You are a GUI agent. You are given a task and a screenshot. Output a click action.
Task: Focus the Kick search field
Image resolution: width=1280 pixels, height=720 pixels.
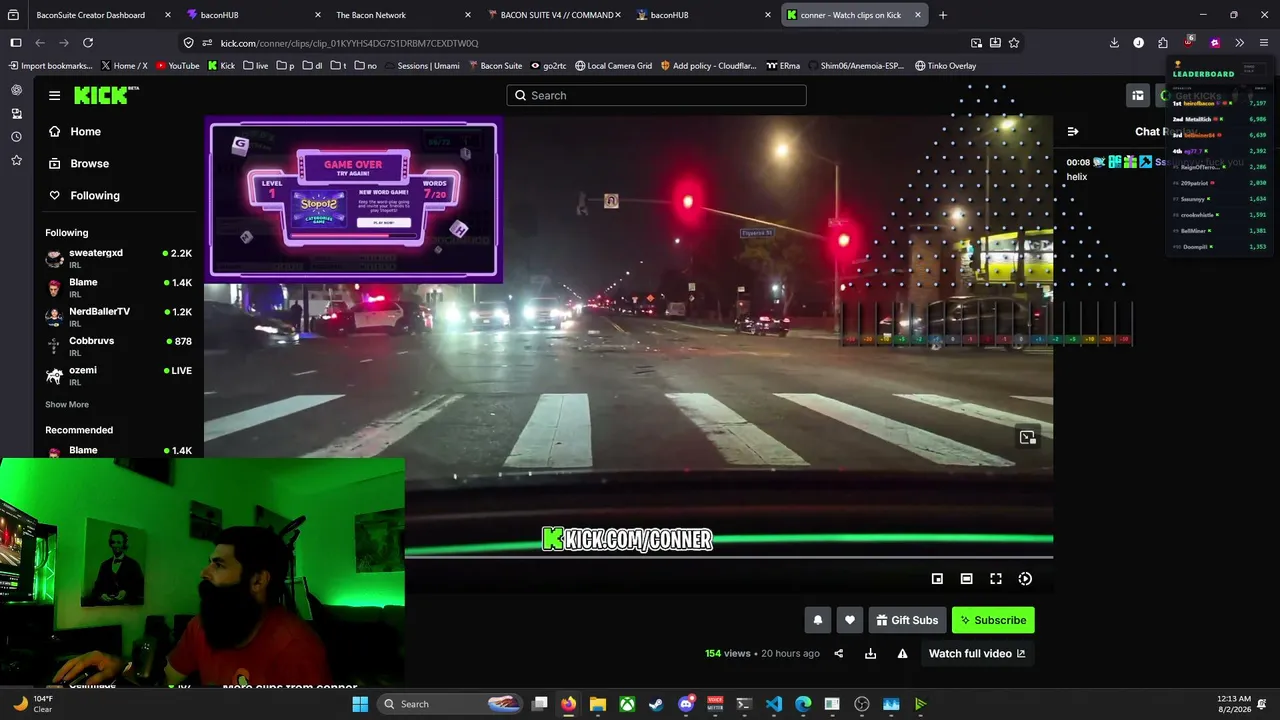pos(656,95)
